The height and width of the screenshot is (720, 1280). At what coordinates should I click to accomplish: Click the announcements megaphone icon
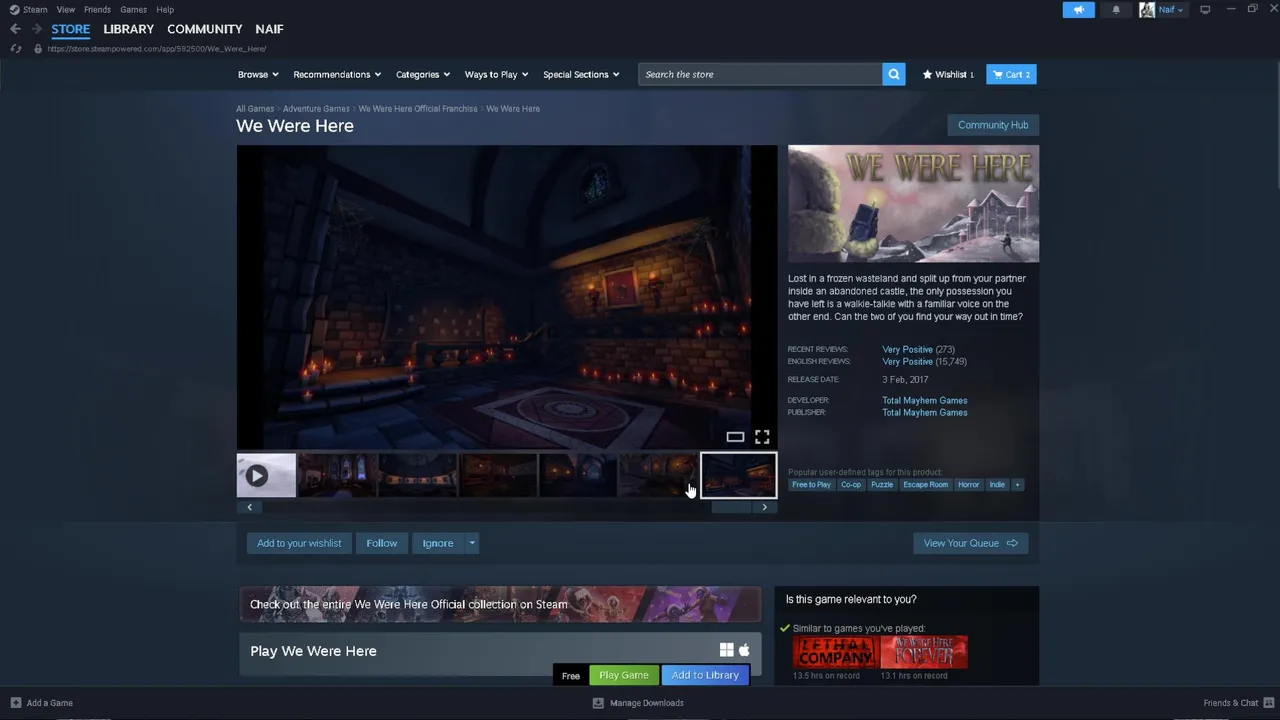coord(1078,9)
